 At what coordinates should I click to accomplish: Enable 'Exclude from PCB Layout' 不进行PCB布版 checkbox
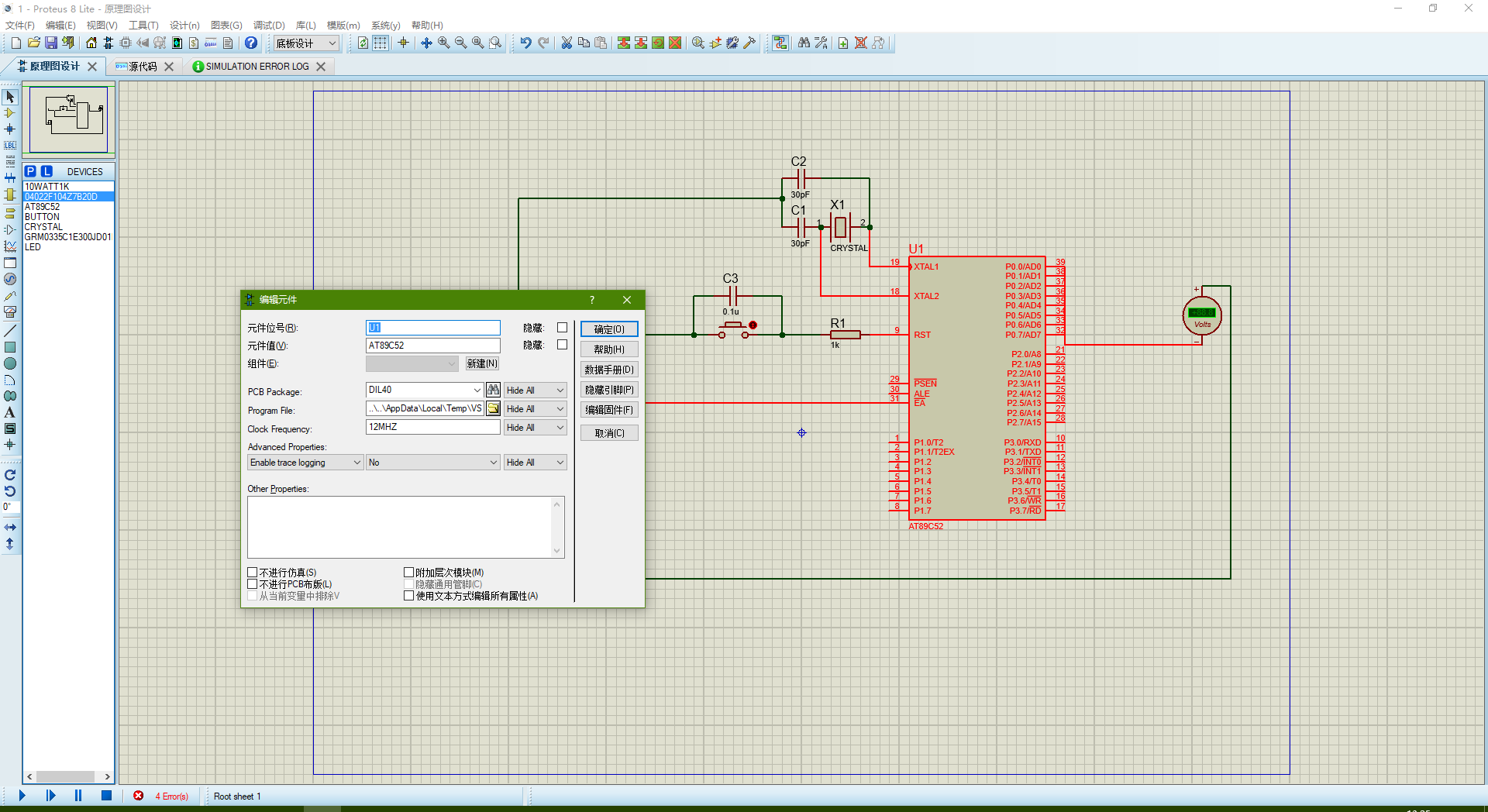coord(253,584)
